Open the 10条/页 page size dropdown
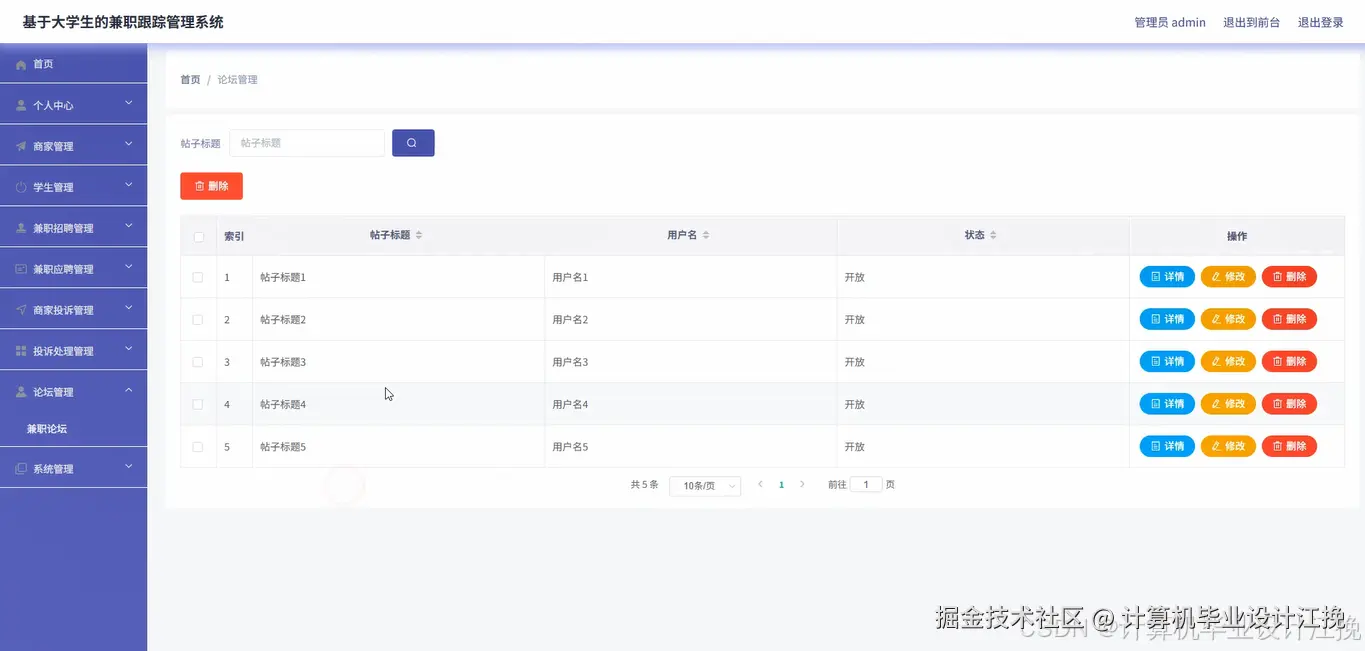This screenshot has width=1365, height=651. pos(705,485)
